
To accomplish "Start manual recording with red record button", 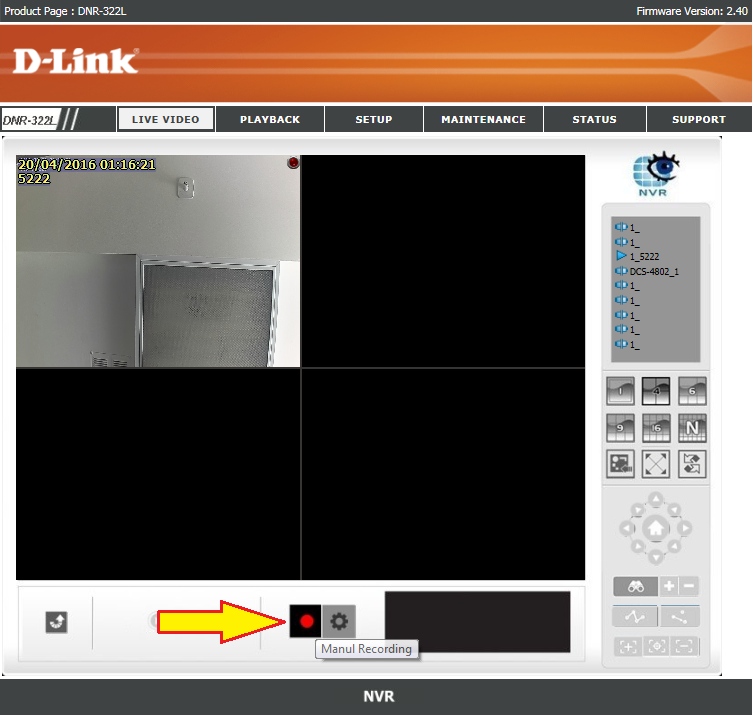I will pyautogui.click(x=306, y=621).
